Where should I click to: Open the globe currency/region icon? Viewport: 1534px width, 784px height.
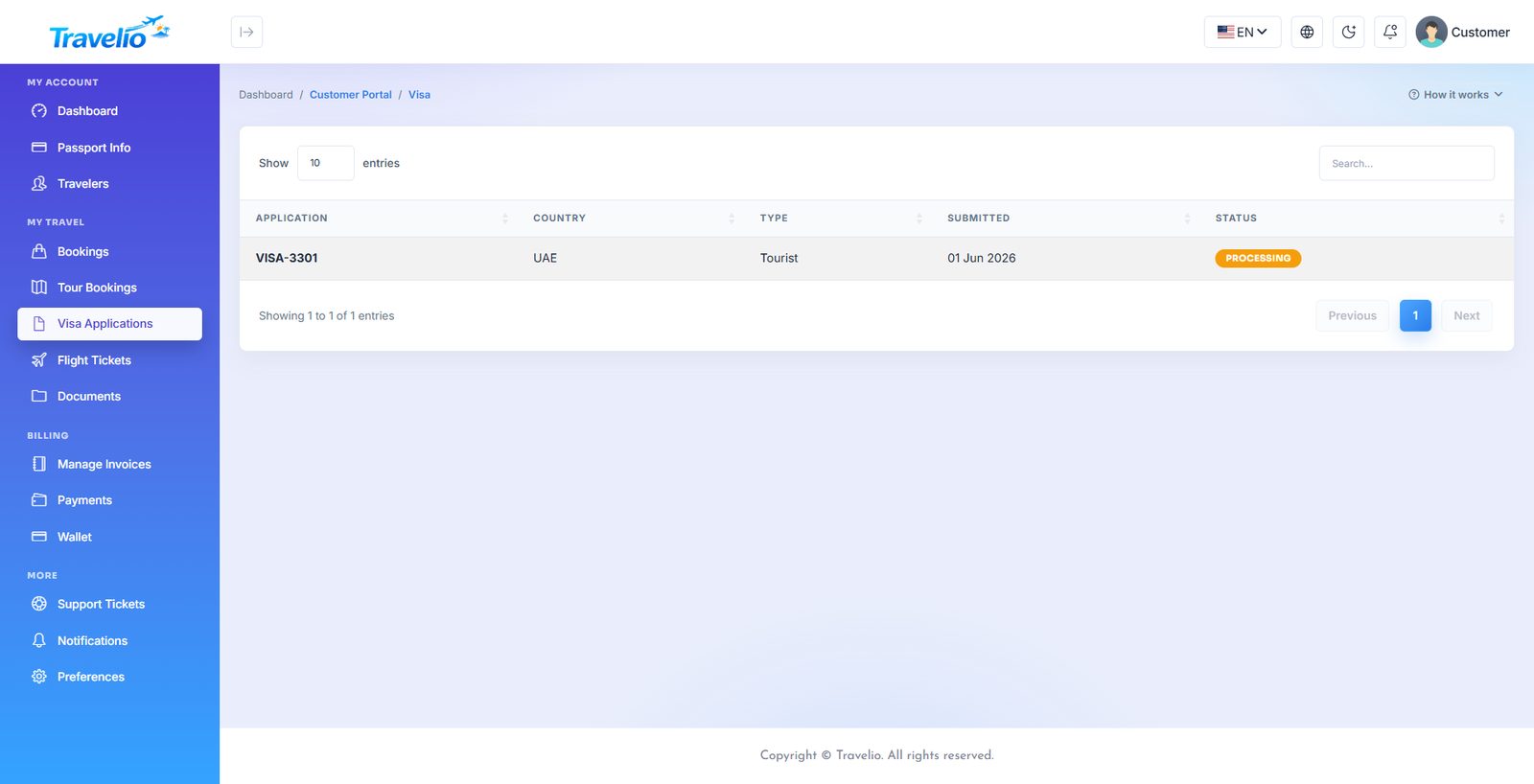tap(1307, 32)
